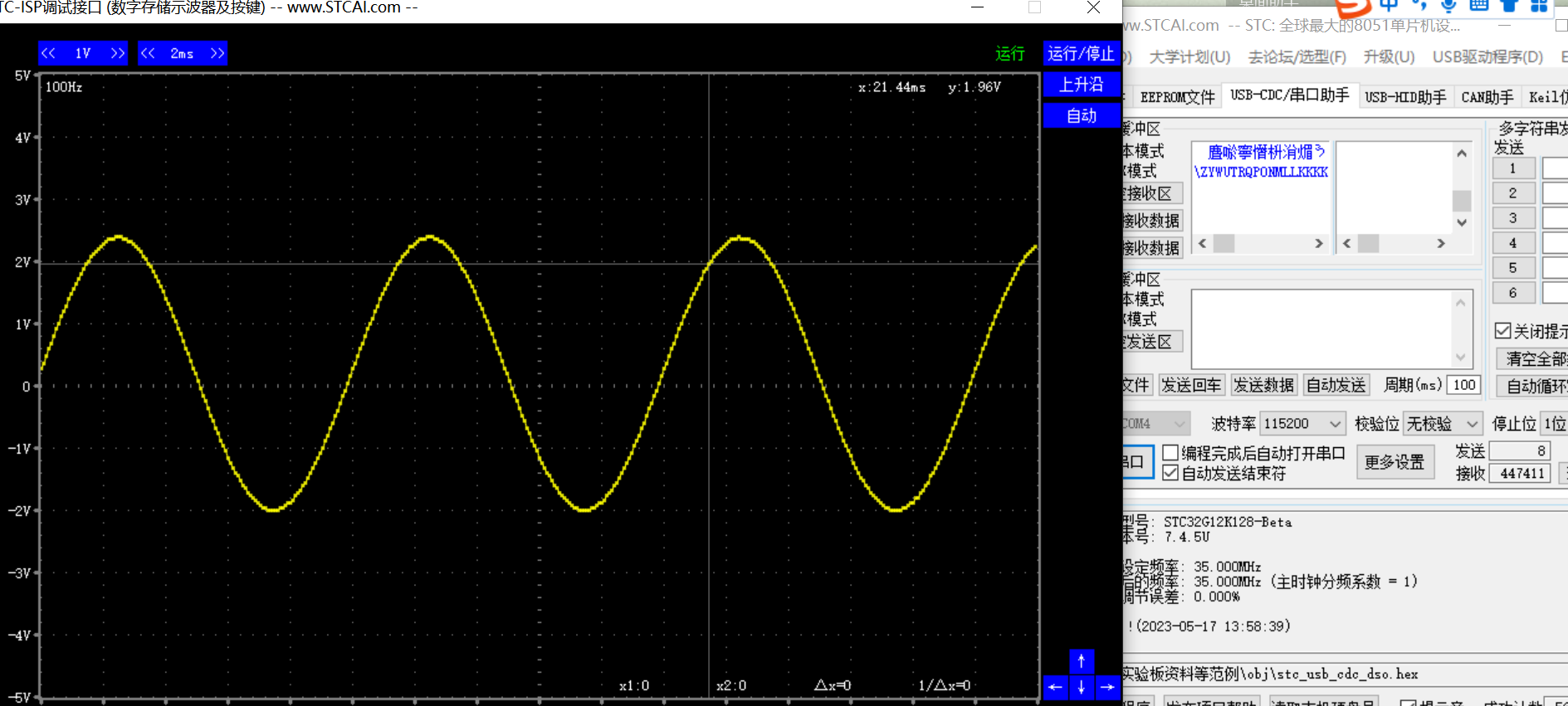Click the x1:0 cursor value
The height and width of the screenshot is (706, 1568).
pyautogui.click(x=634, y=686)
